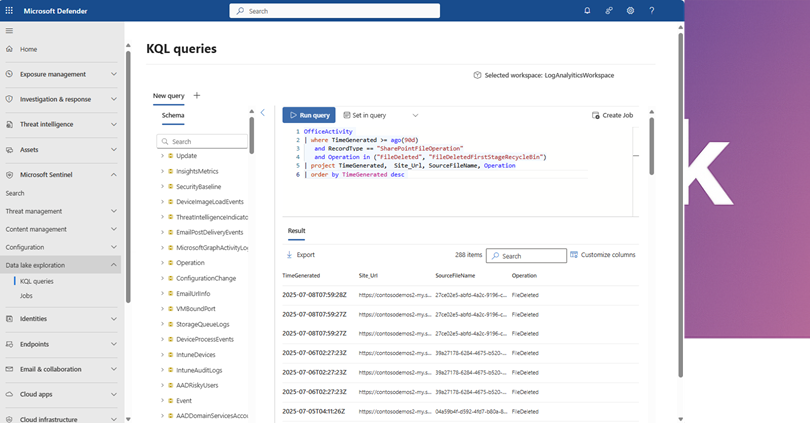Click the Microsoft Sentinel shield icon
This screenshot has width=810, height=423.
click(x=9, y=175)
